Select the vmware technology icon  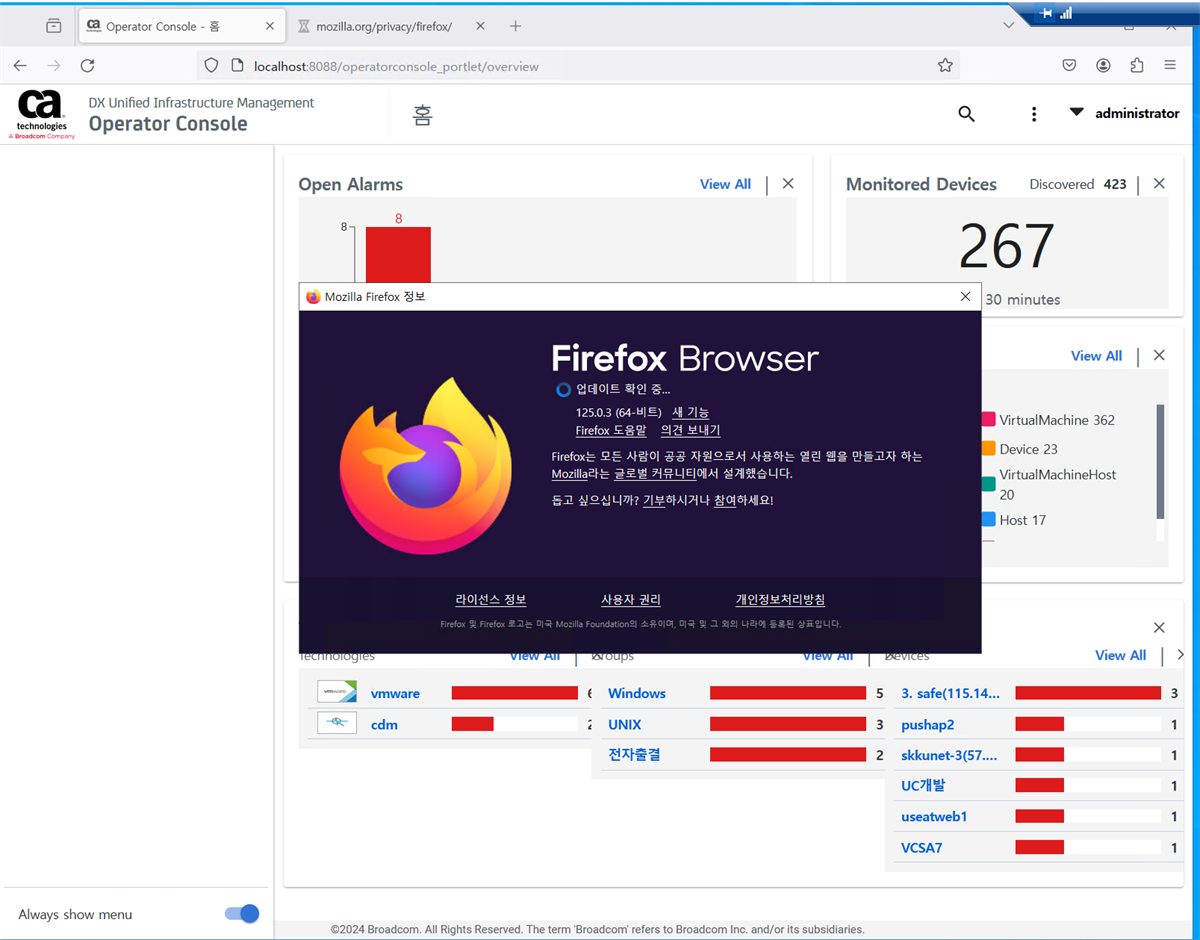[x=337, y=691]
